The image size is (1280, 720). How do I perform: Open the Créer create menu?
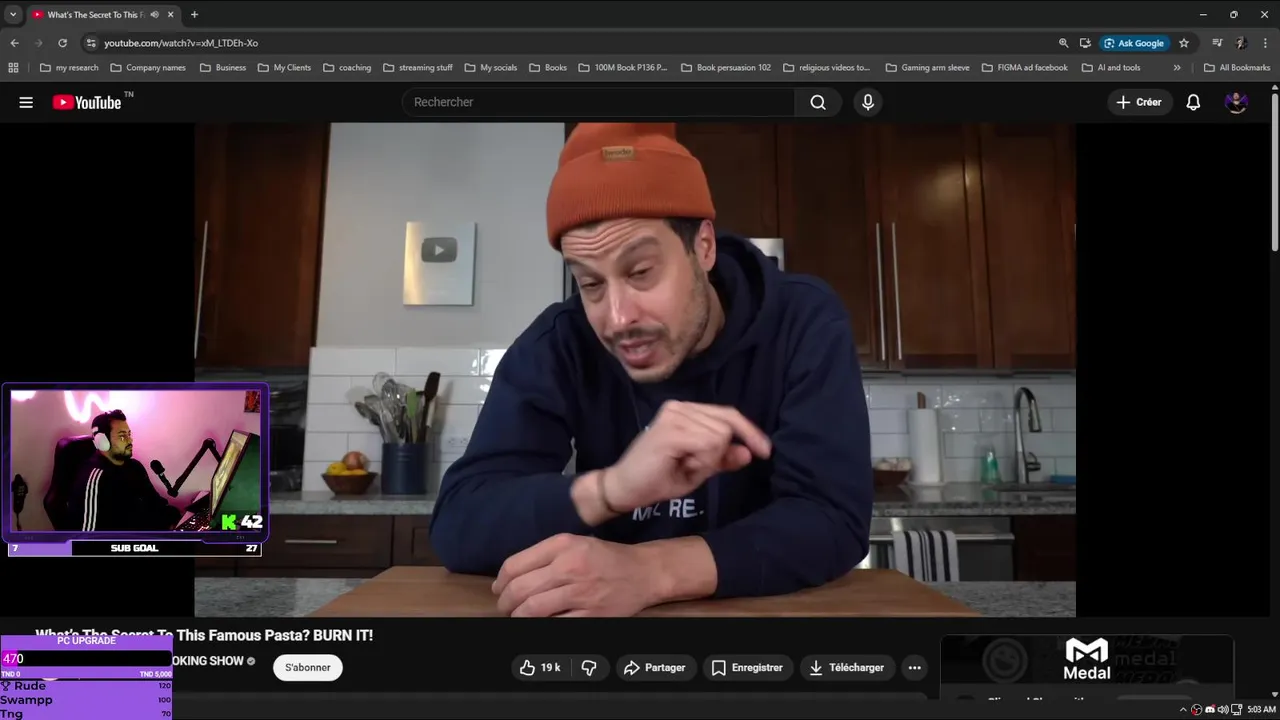click(x=1139, y=102)
